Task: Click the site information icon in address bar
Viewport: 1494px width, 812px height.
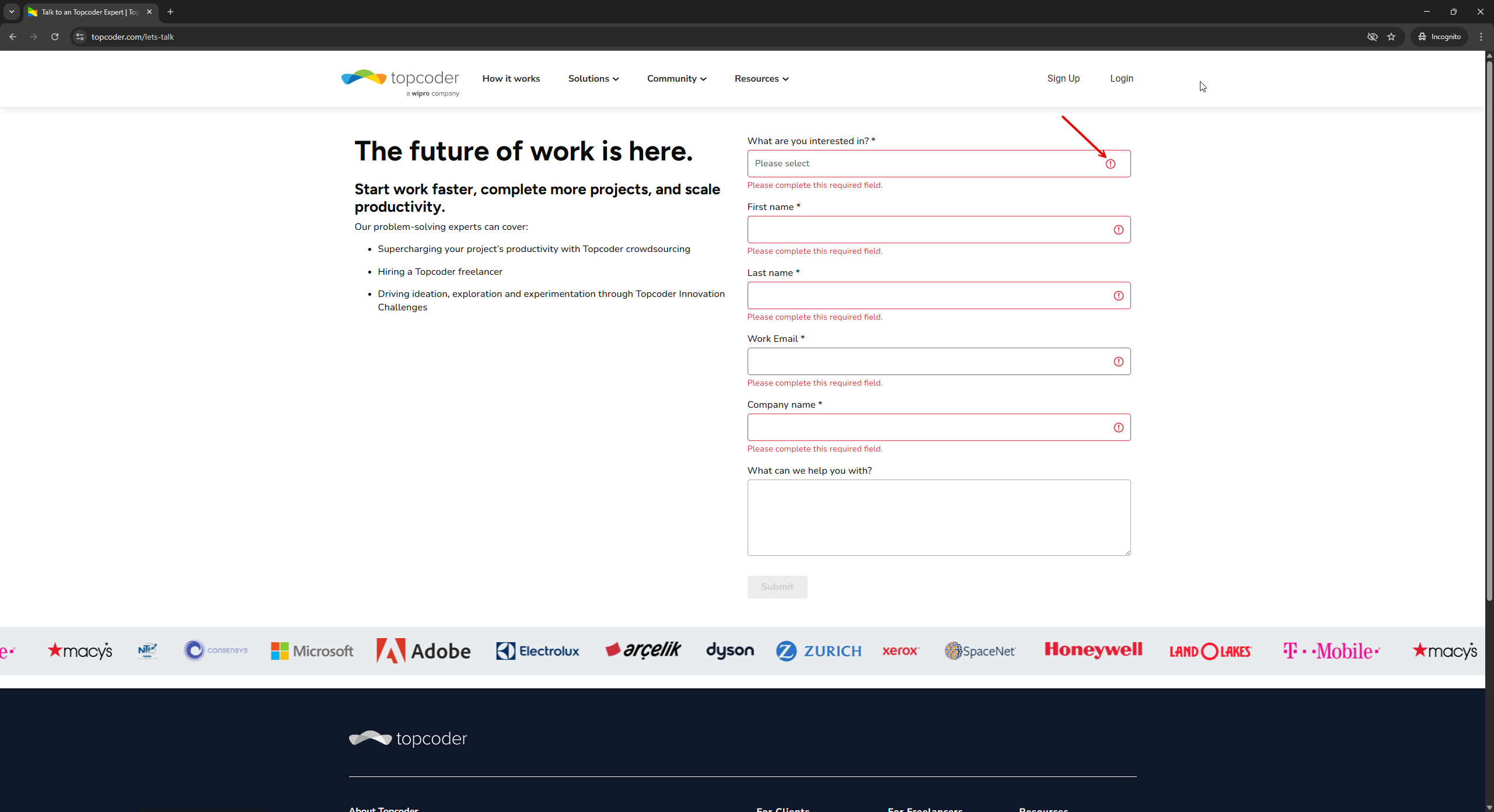Action: 80,37
